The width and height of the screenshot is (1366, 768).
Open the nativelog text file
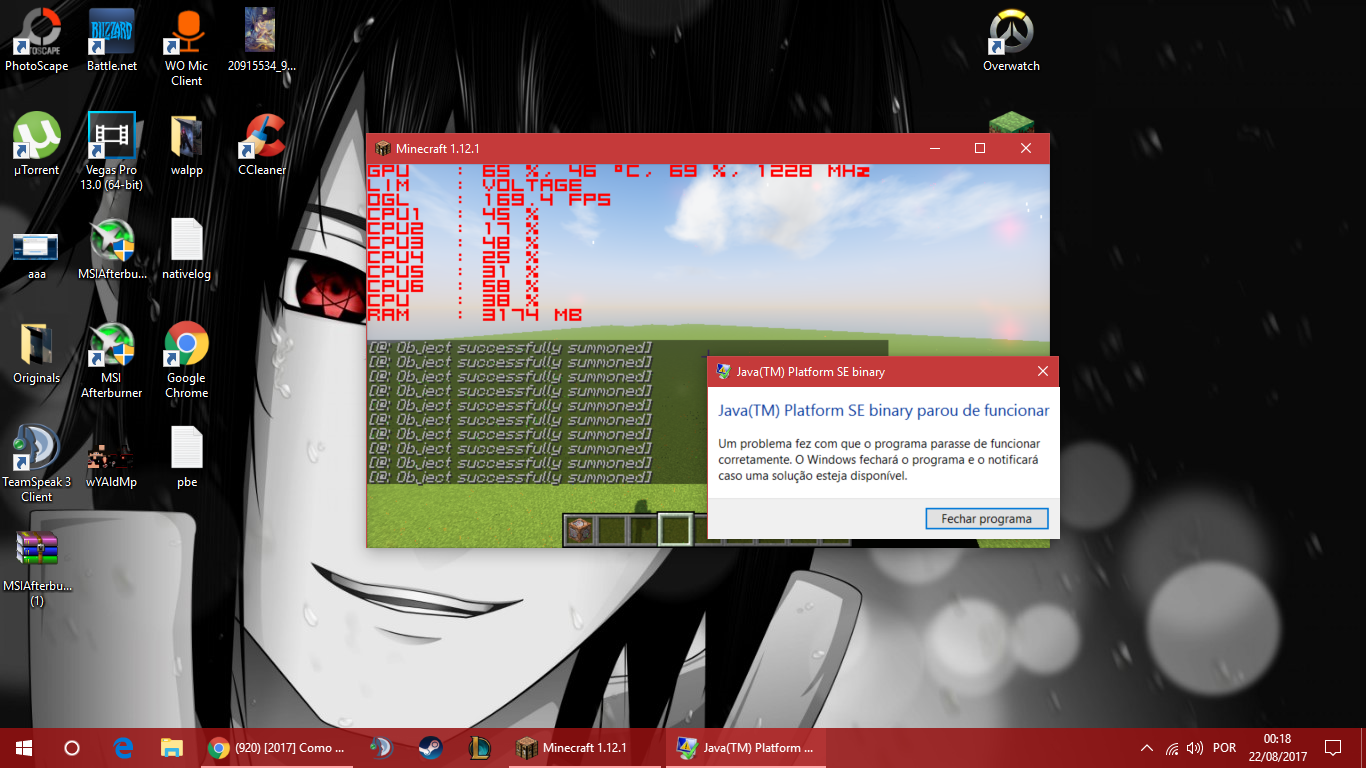187,248
